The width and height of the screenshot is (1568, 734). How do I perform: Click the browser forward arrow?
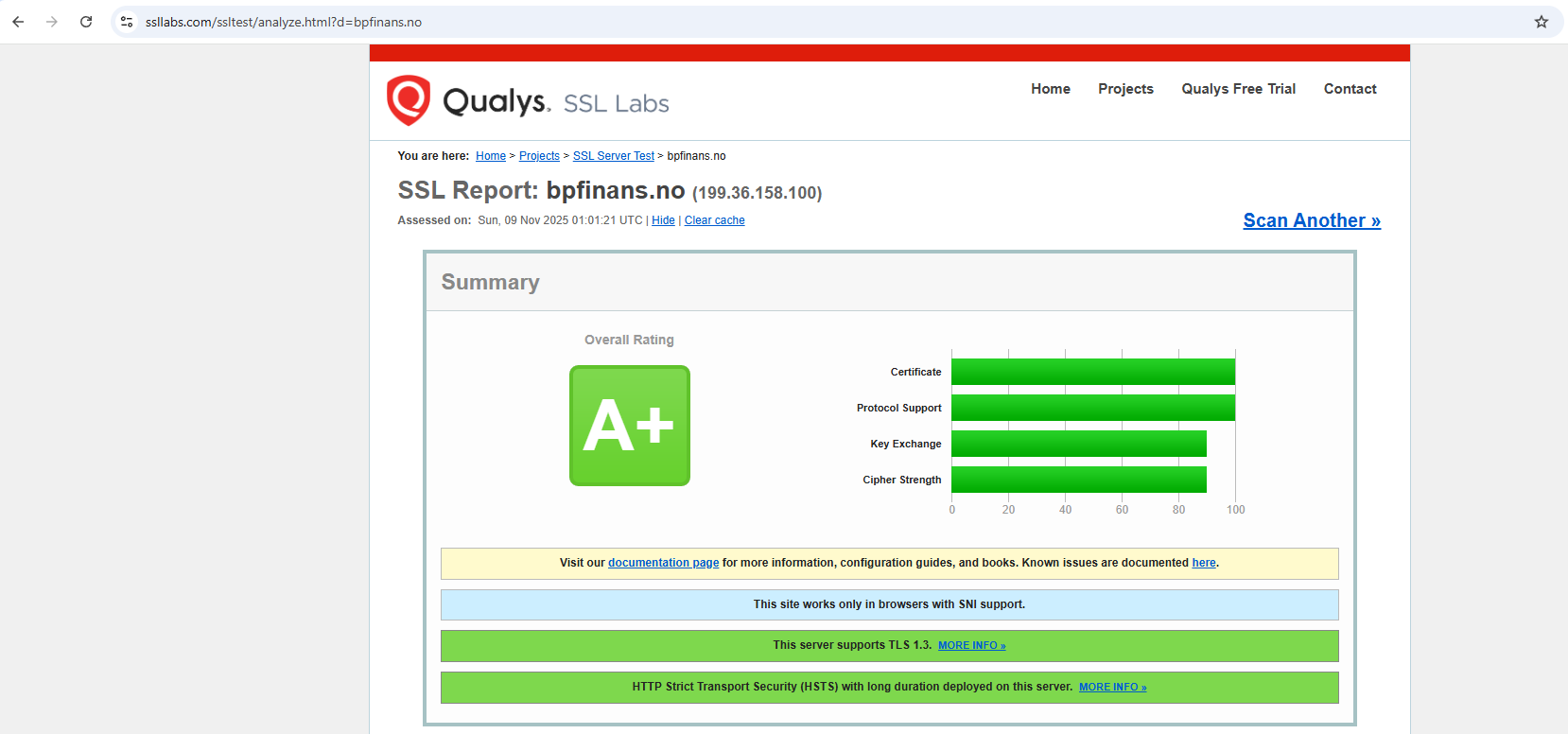tap(52, 22)
